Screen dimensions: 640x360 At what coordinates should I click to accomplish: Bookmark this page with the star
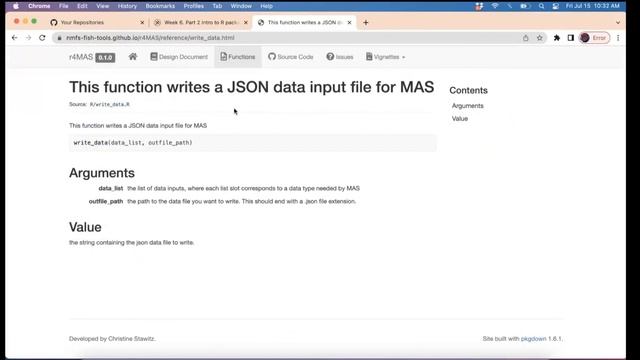point(540,38)
